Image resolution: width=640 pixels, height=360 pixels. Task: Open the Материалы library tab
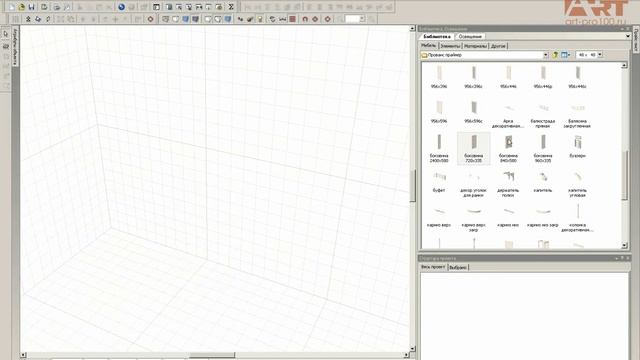coord(476,46)
